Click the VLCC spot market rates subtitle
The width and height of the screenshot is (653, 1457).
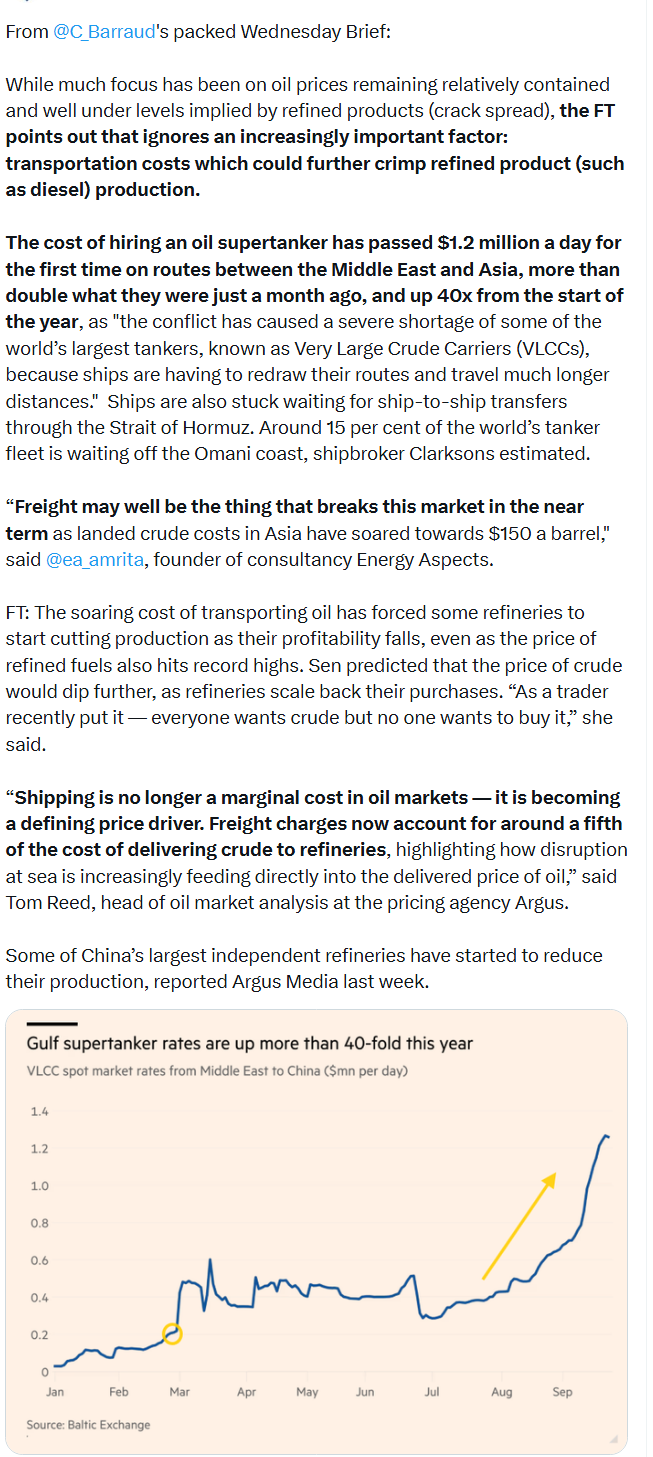tap(217, 1070)
